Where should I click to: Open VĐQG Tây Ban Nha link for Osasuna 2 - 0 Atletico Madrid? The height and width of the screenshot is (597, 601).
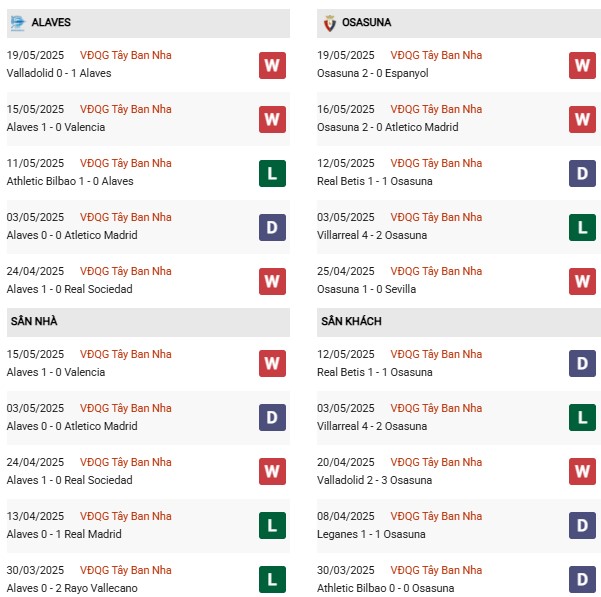(436, 109)
